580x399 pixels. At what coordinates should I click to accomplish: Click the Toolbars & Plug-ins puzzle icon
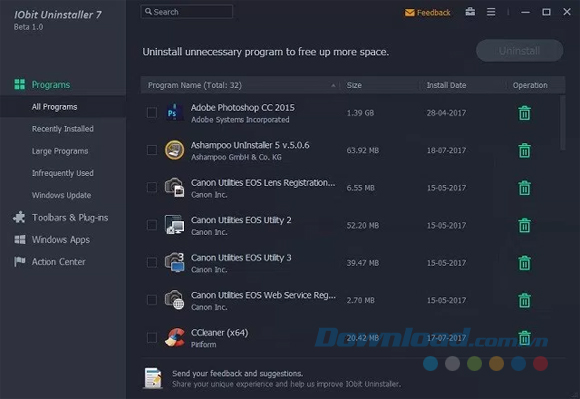point(19,217)
